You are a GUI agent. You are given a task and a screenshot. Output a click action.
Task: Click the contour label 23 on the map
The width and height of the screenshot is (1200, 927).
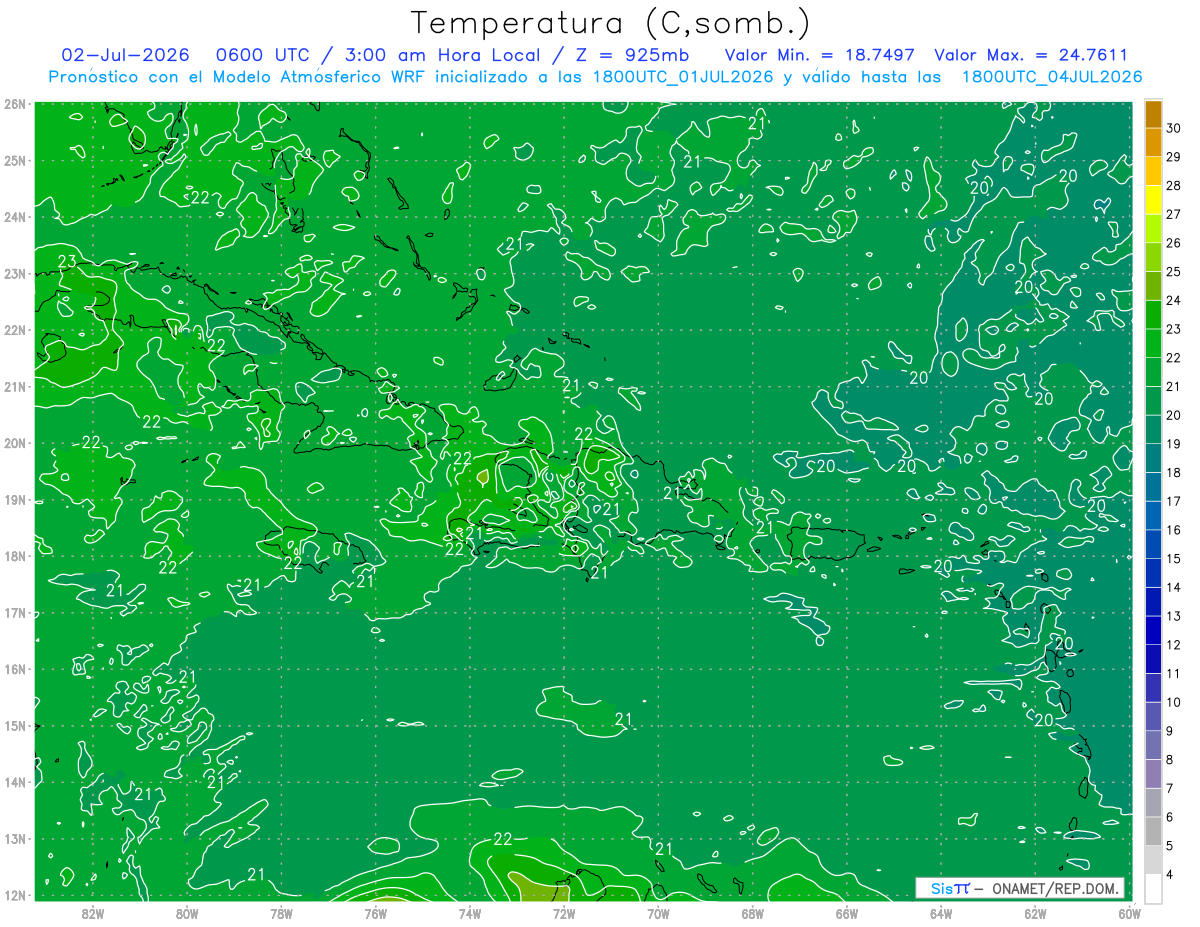tap(68, 262)
